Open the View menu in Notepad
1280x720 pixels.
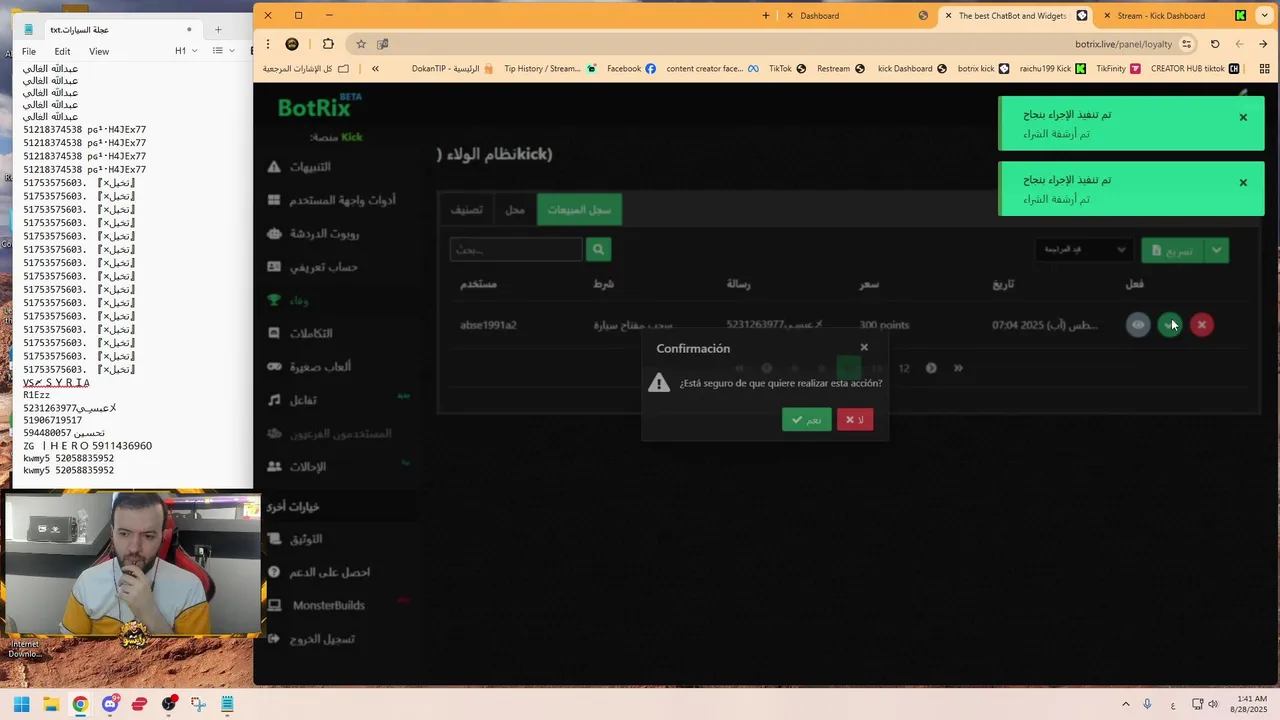pos(99,51)
